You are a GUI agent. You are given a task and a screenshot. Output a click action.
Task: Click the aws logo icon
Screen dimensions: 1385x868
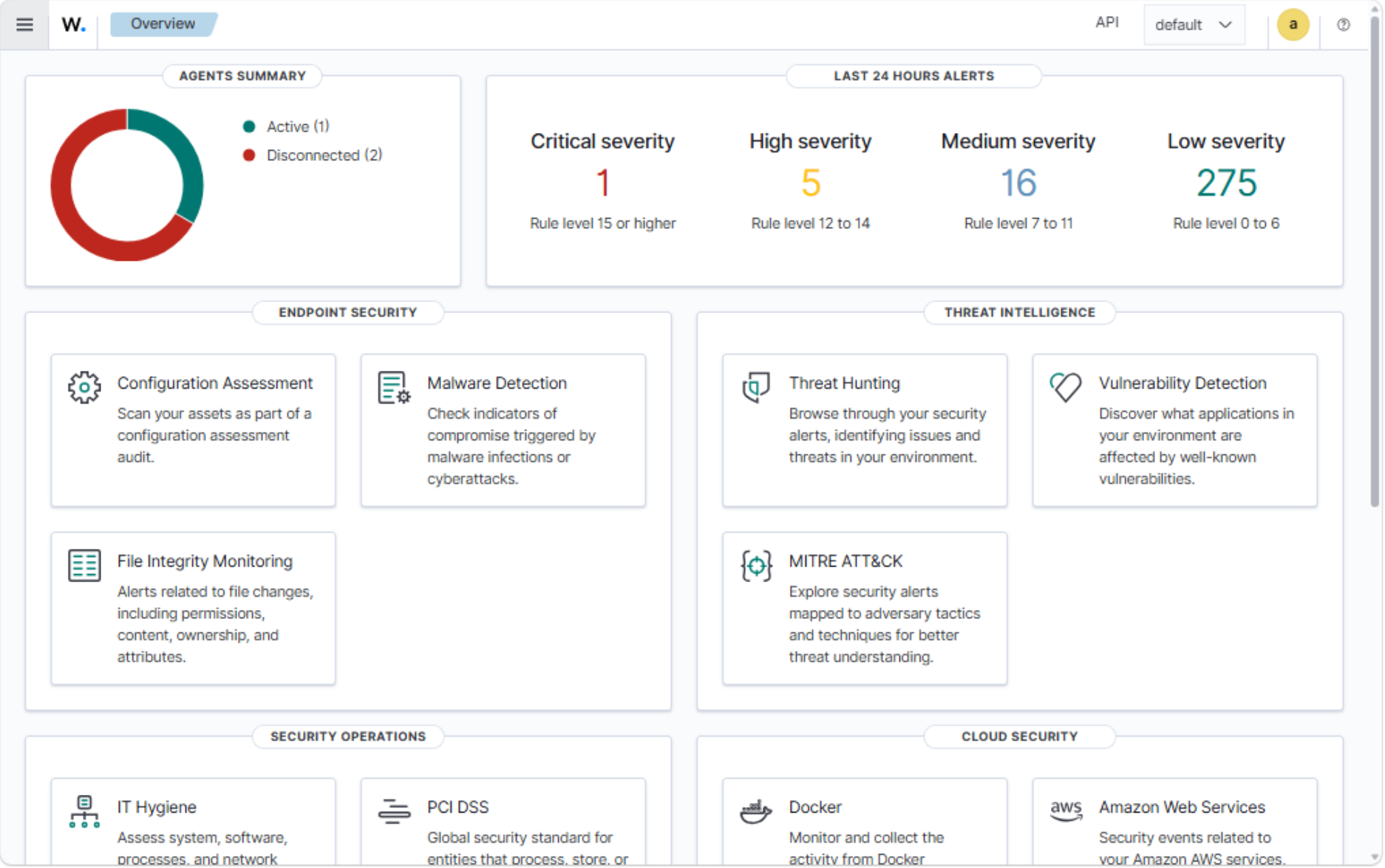point(1066,810)
